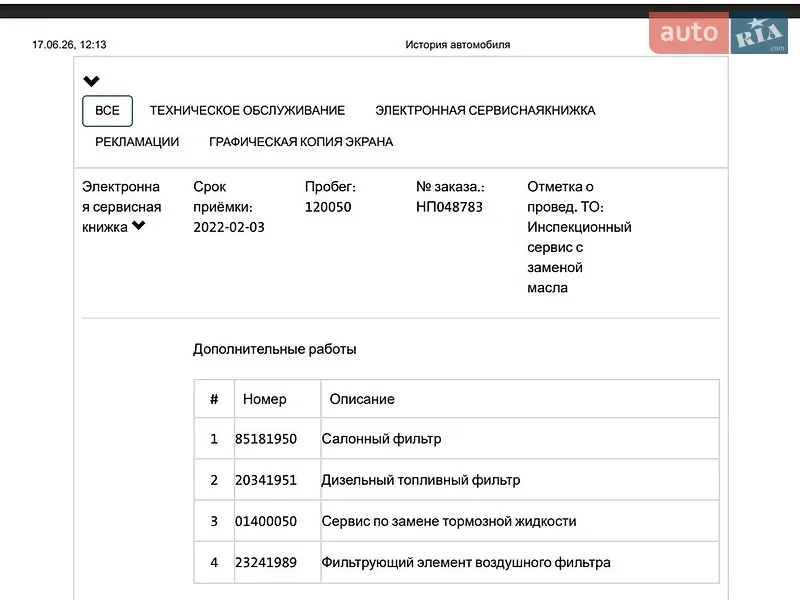800x600 pixels.
Task: Click the timestamp 17.06.26, 12:13
Action: click(x=69, y=44)
